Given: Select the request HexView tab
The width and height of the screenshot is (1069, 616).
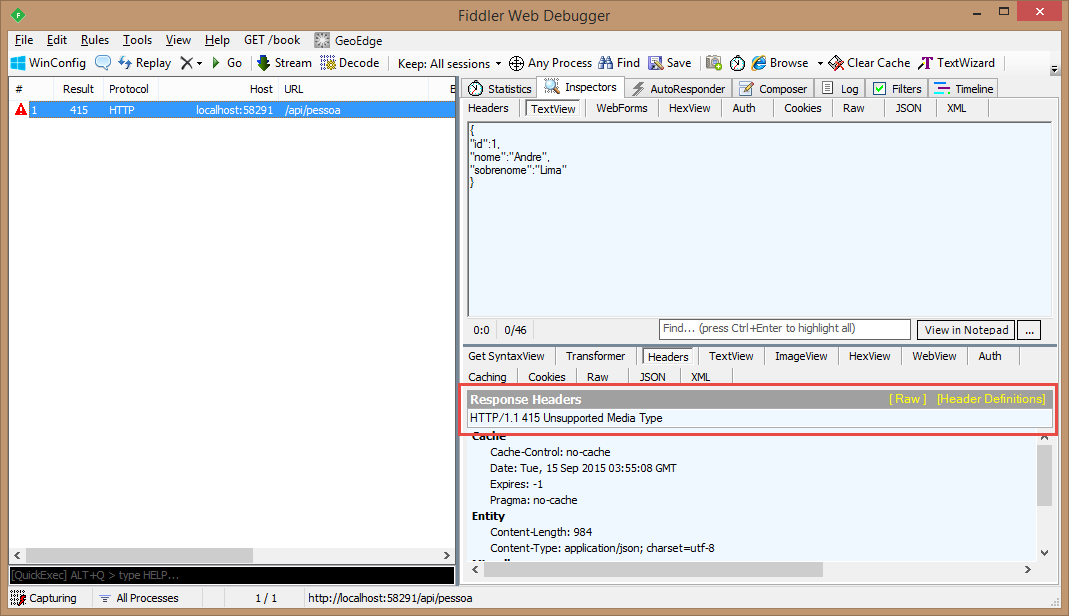Looking at the screenshot, I should click(x=689, y=108).
